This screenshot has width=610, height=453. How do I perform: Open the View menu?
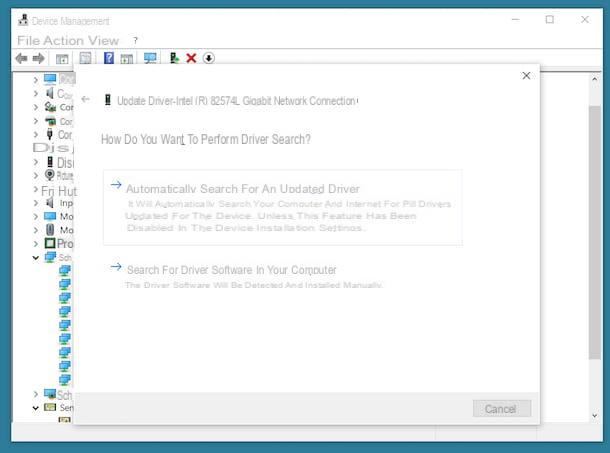click(x=103, y=40)
